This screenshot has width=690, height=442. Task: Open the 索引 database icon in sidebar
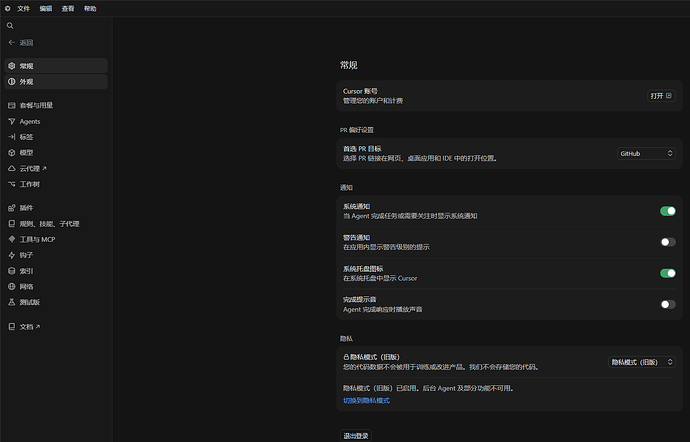tap(12, 271)
